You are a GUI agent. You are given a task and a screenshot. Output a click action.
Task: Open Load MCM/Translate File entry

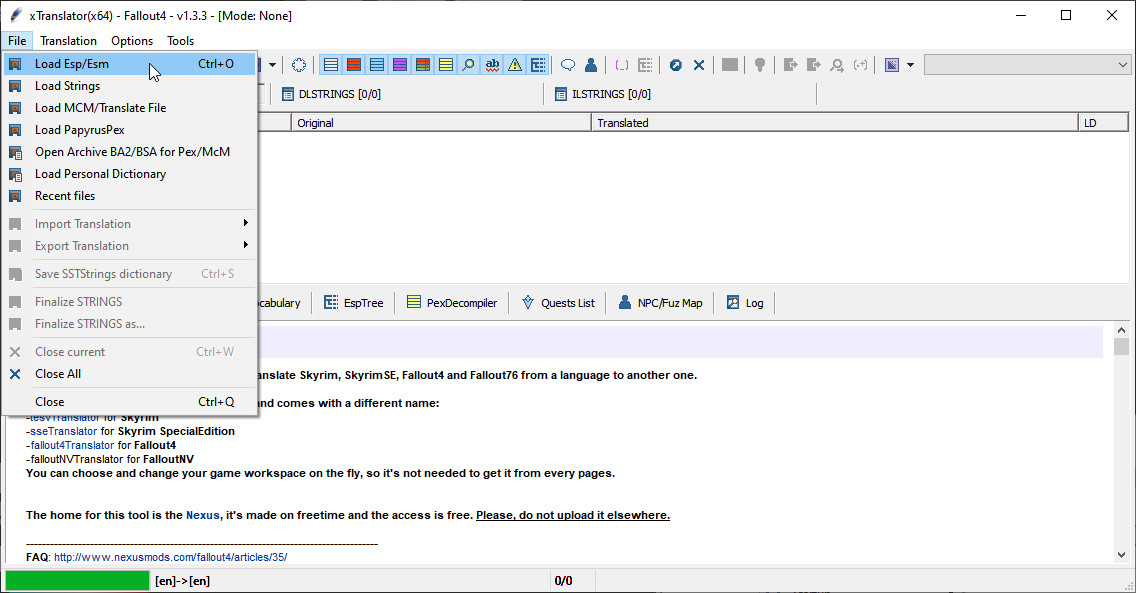click(x=130, y=108)
